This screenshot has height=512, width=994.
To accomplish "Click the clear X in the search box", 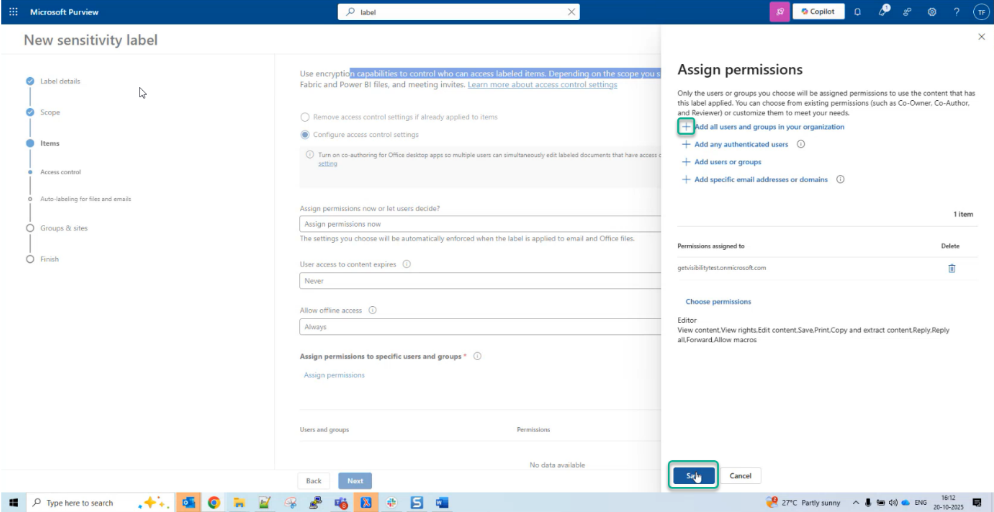I will [571, 12].
